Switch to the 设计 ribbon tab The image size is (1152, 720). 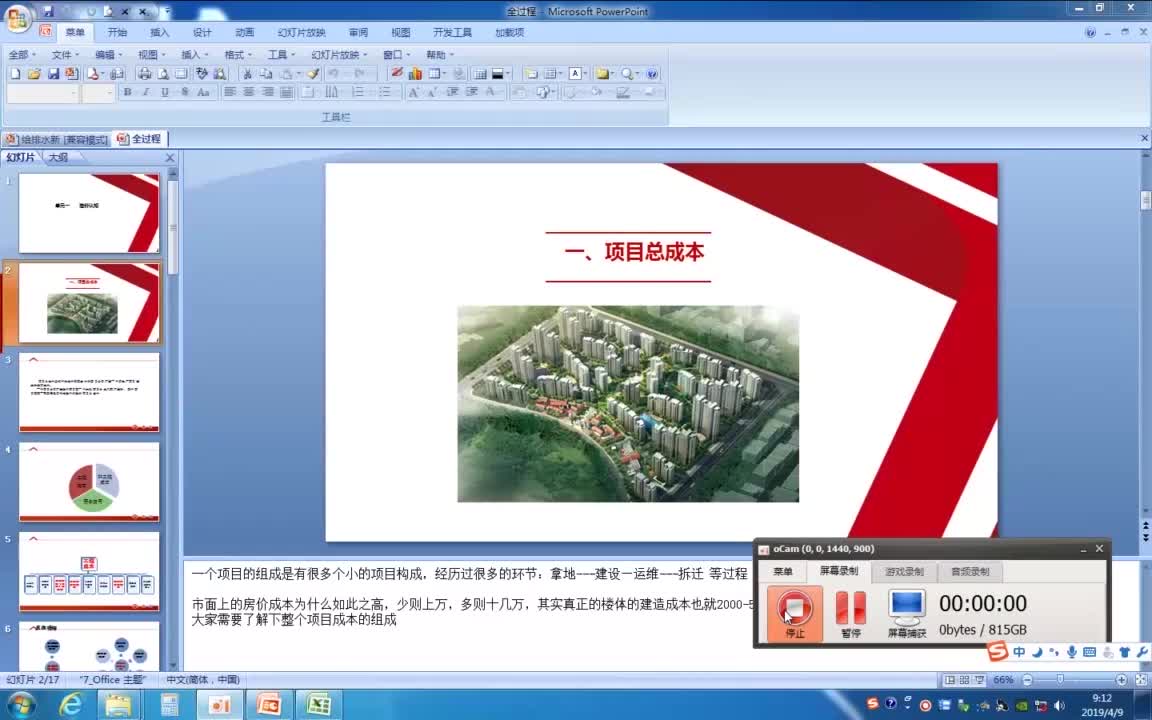click(x=202, y=32)
